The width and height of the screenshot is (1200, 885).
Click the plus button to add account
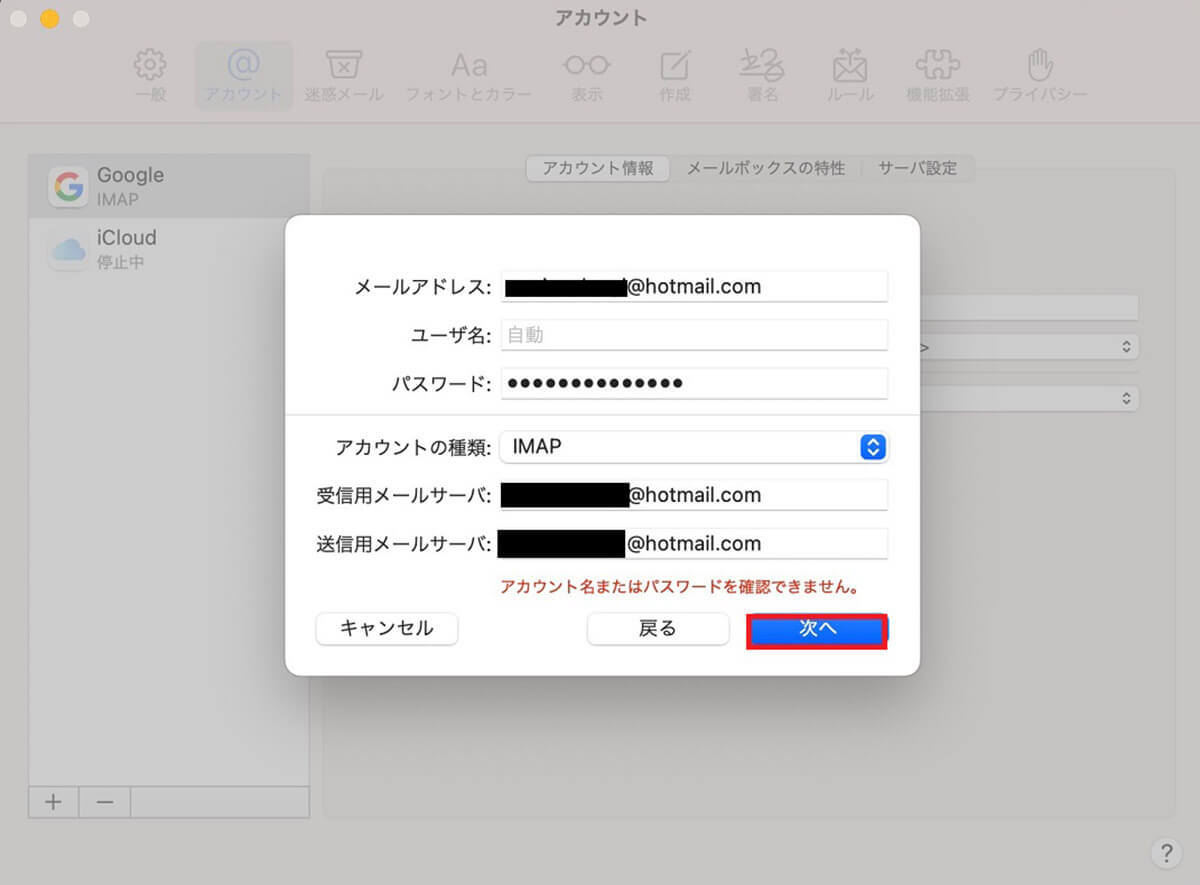point(54,802)
